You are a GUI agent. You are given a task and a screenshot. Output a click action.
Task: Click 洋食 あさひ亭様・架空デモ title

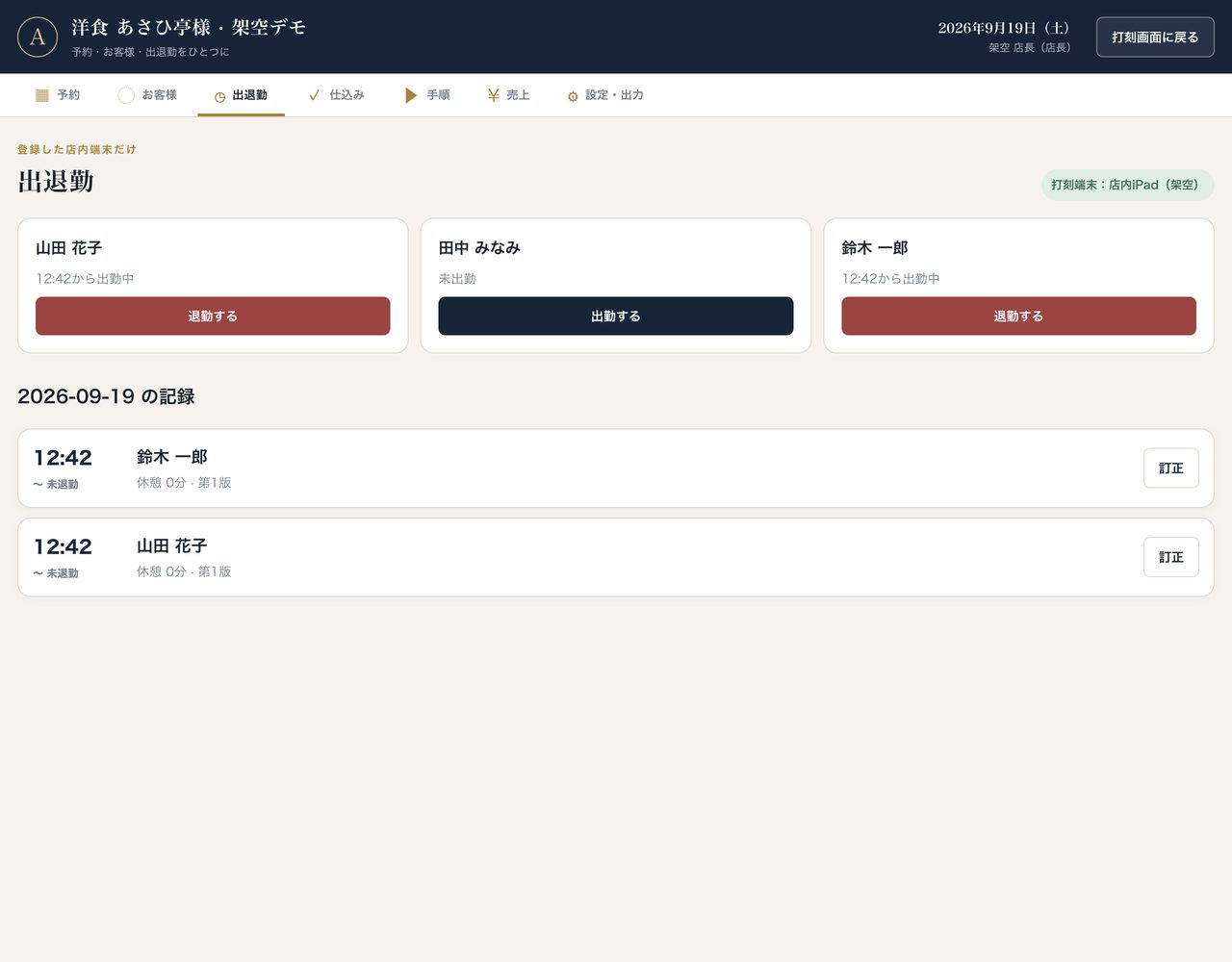click(189, 27)
